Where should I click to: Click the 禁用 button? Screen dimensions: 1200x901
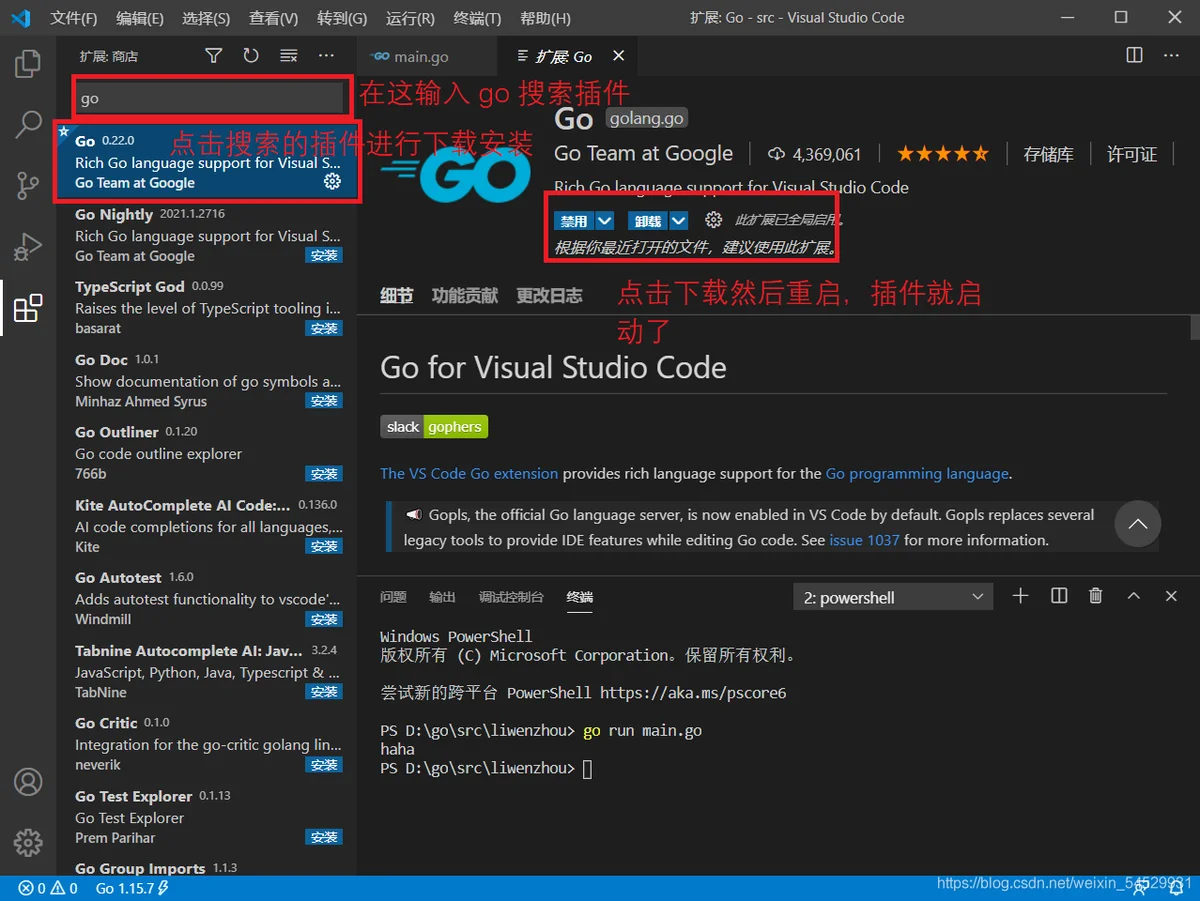(574, 221)
